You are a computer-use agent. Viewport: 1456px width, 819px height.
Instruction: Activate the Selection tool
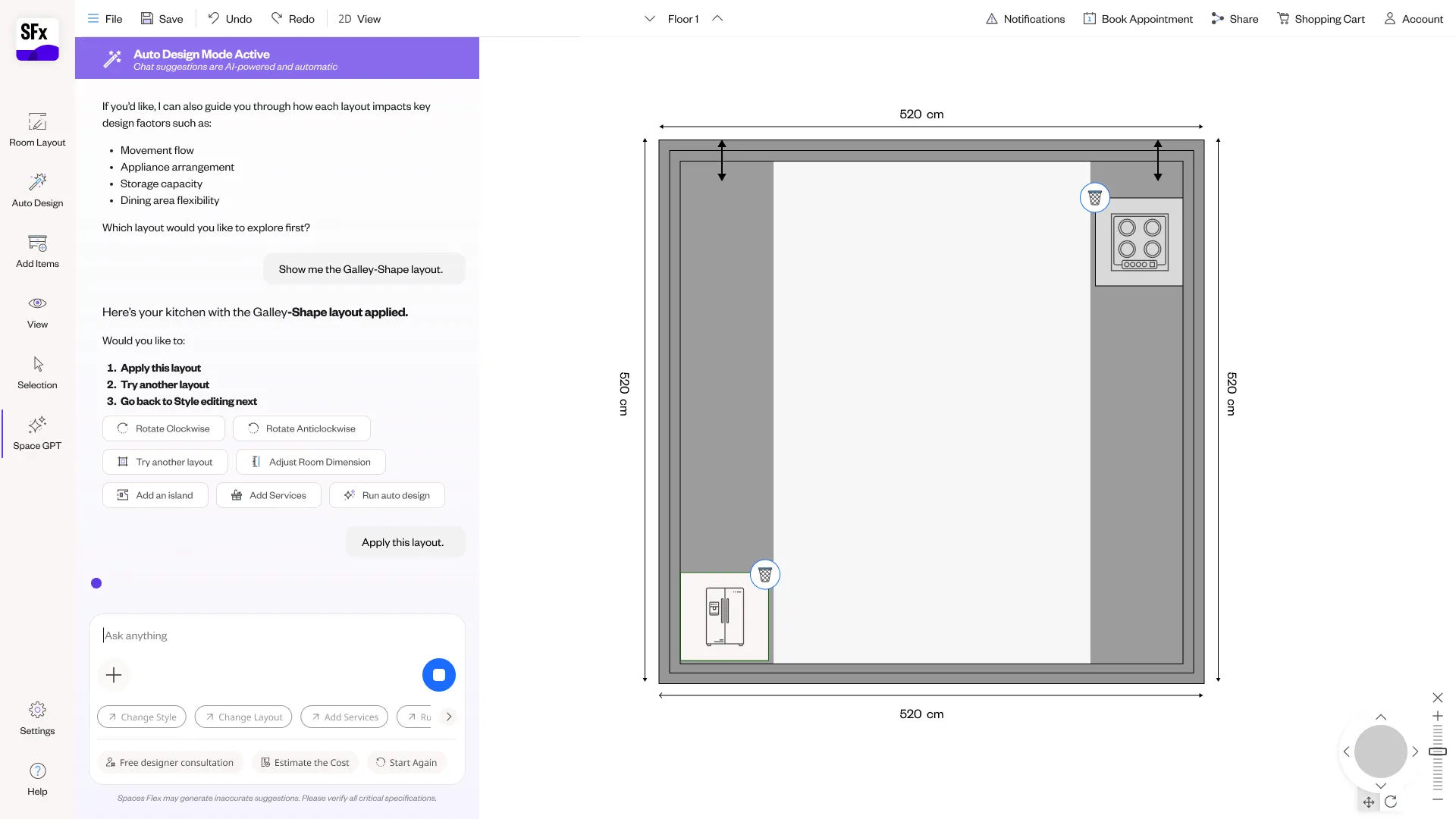click(x=37, y=372)
